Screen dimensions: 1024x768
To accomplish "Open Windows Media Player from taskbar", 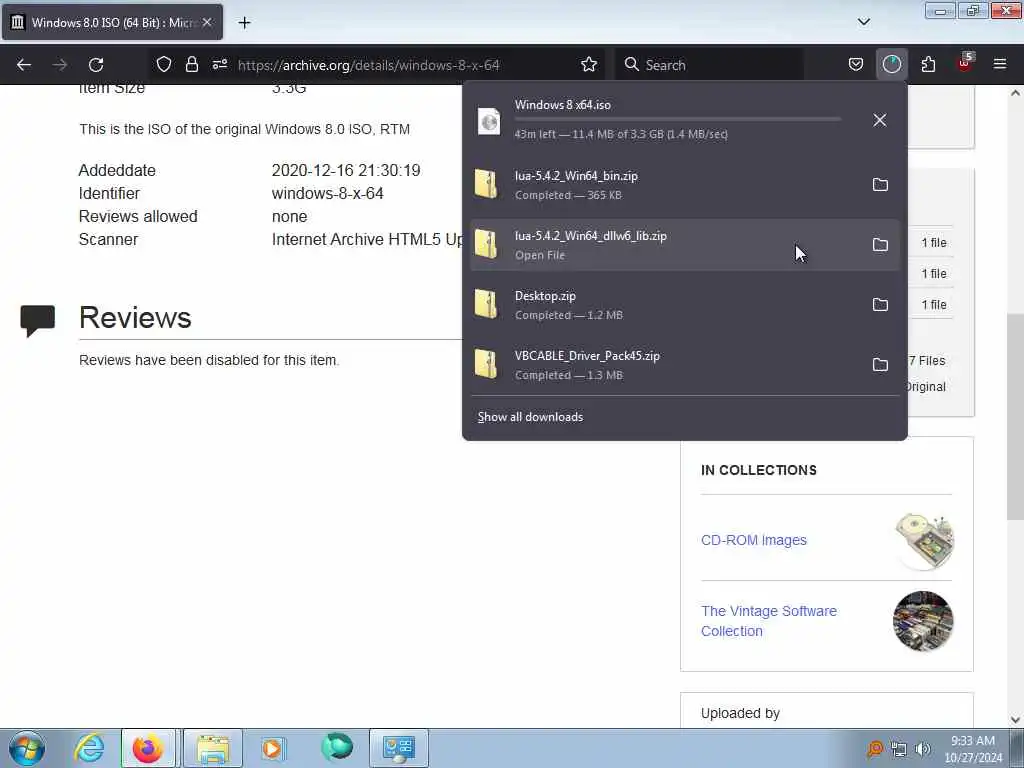I will [272, 748].
